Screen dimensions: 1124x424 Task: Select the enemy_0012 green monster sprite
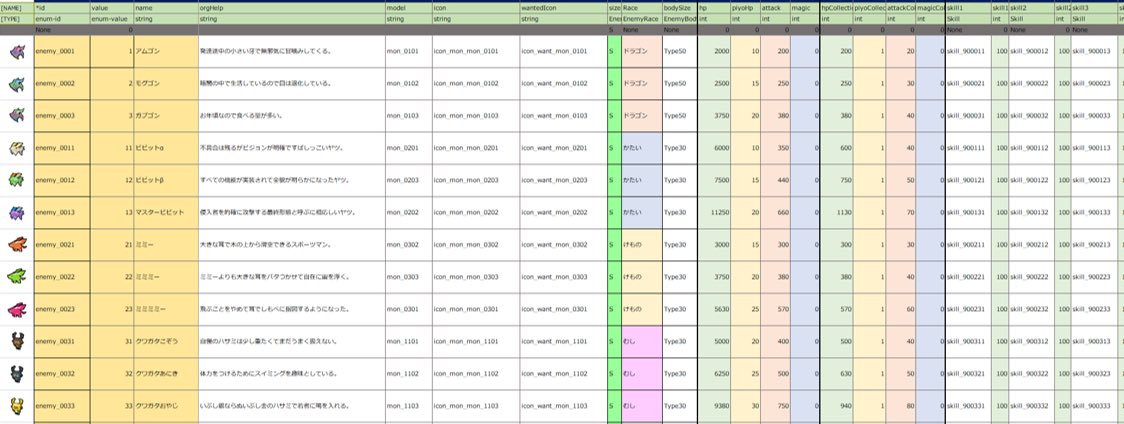[x=17, y=180]
